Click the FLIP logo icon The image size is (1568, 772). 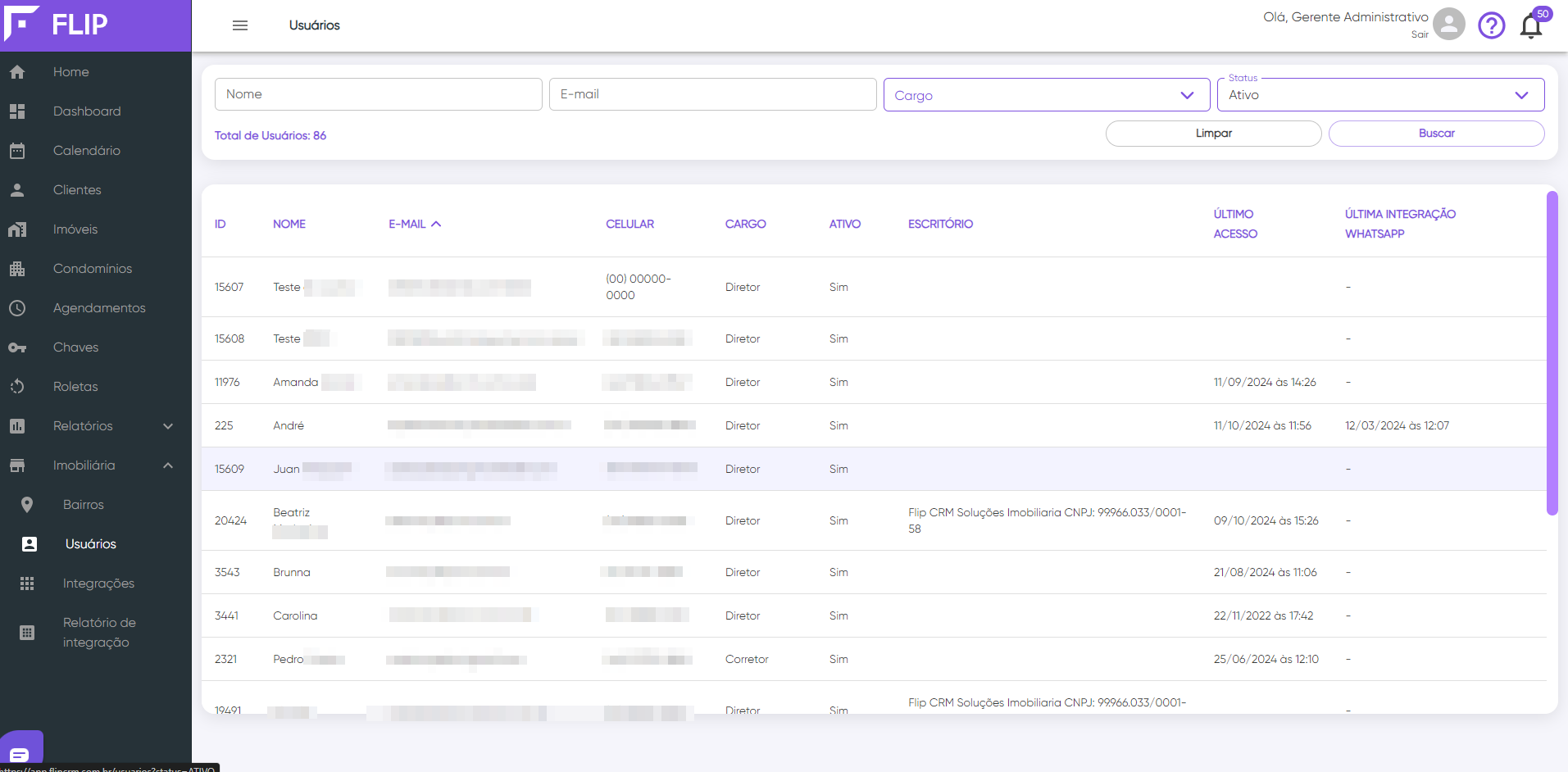click(x=21, y=22)
